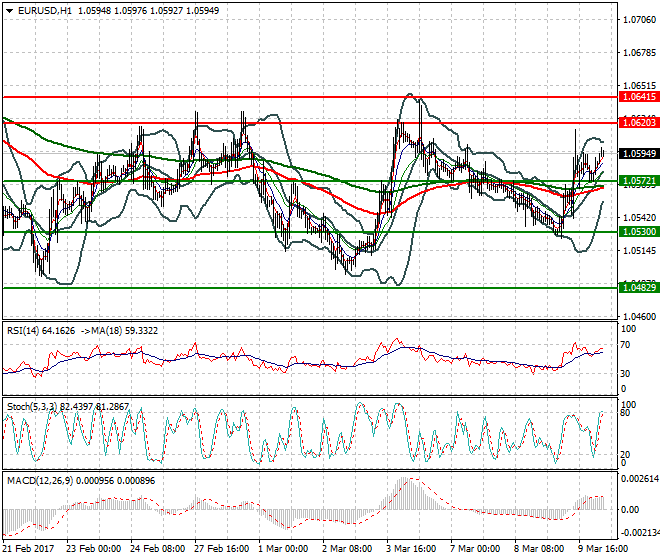The width and height of the screenshot is (660, 560).
Task: Select the Stochastic 20 level scale value
Action: (x=625, y=455)
